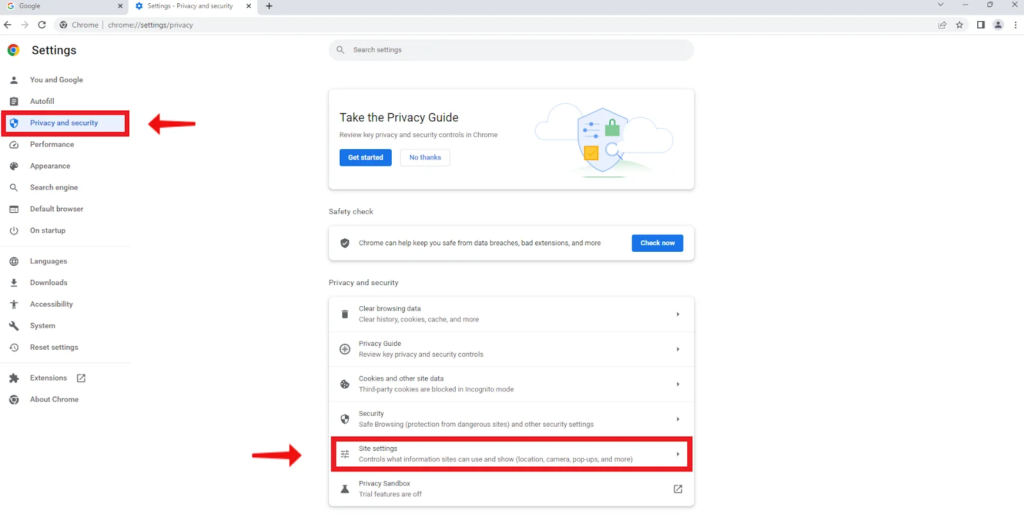Open the side panel icon
The image size is (1024, 531).
(980, 25)
